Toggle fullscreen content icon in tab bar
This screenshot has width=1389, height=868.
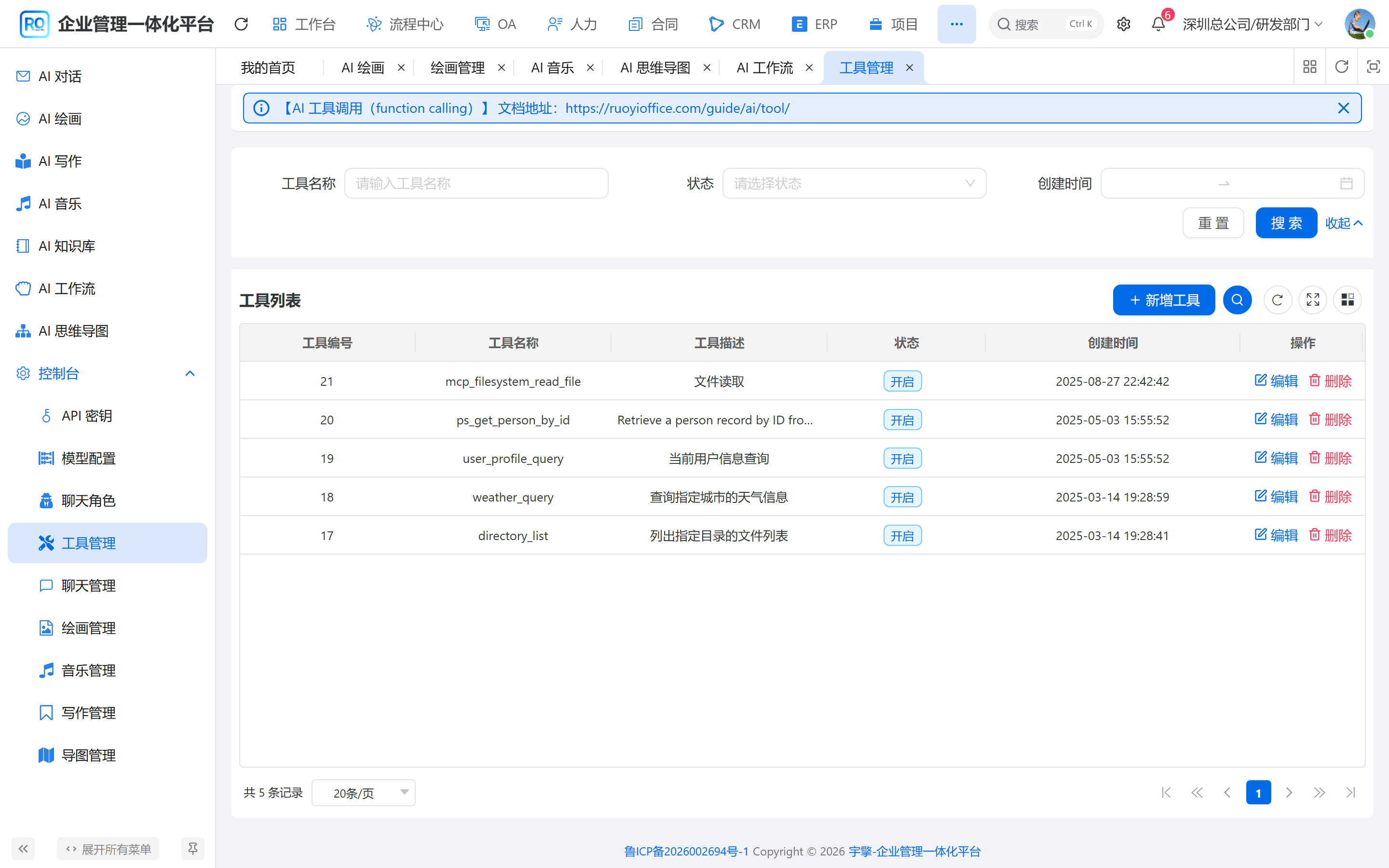1373,67
